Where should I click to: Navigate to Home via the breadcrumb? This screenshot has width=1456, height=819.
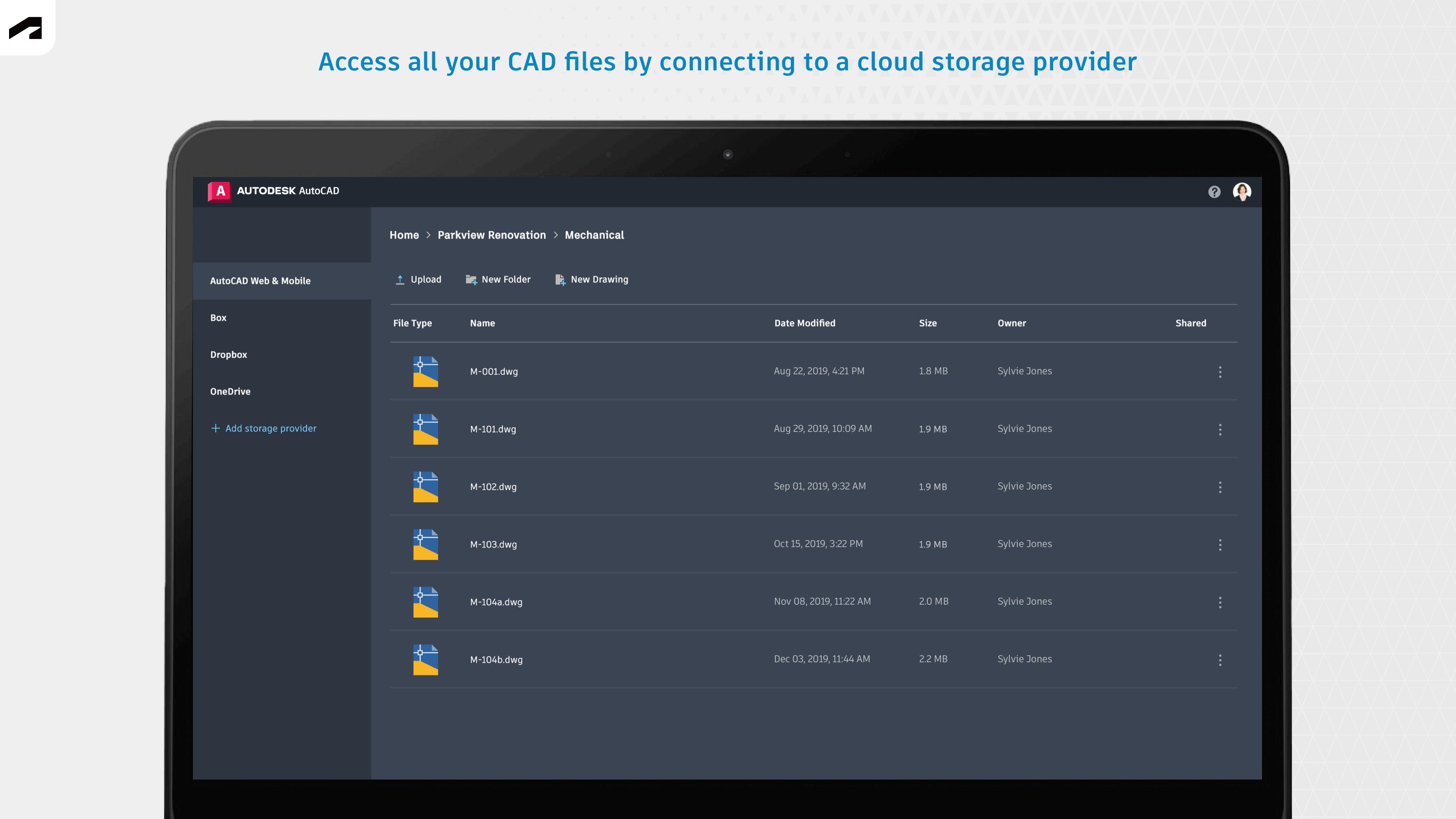coord(404,235)
